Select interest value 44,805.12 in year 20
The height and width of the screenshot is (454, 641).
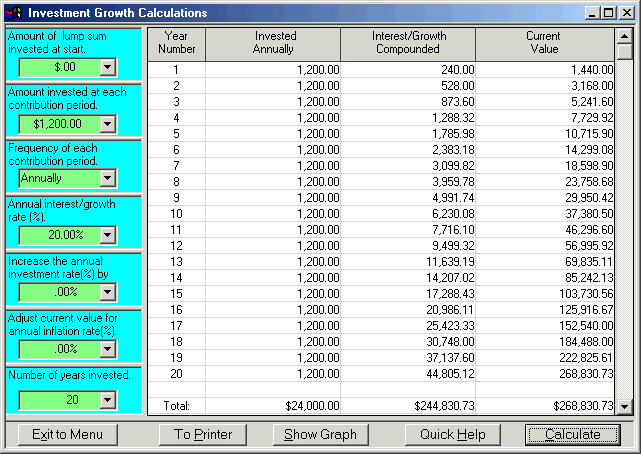408,373
